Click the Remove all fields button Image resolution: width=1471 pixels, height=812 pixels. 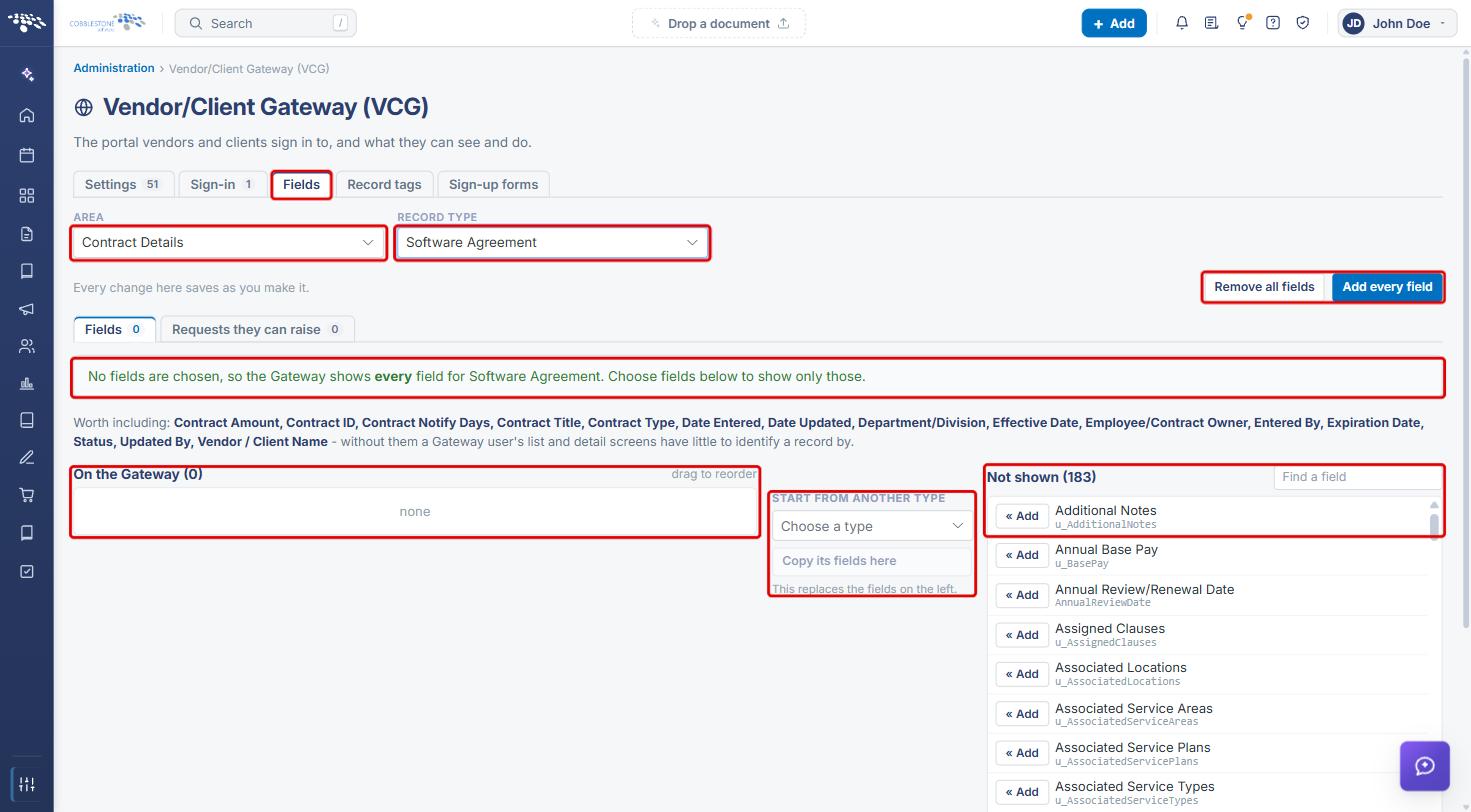pos(1264,287)
